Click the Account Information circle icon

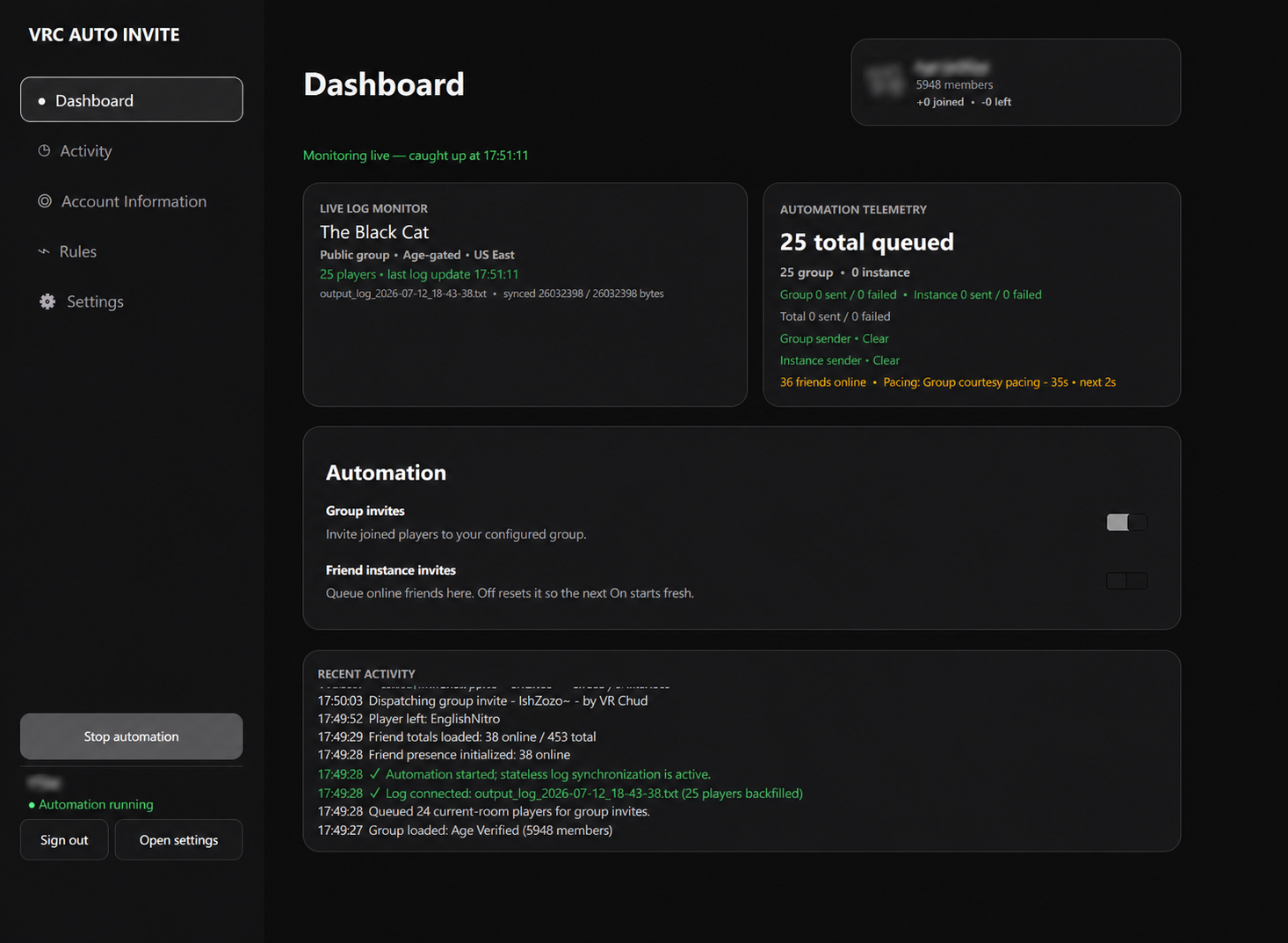[x=45, y=200]
